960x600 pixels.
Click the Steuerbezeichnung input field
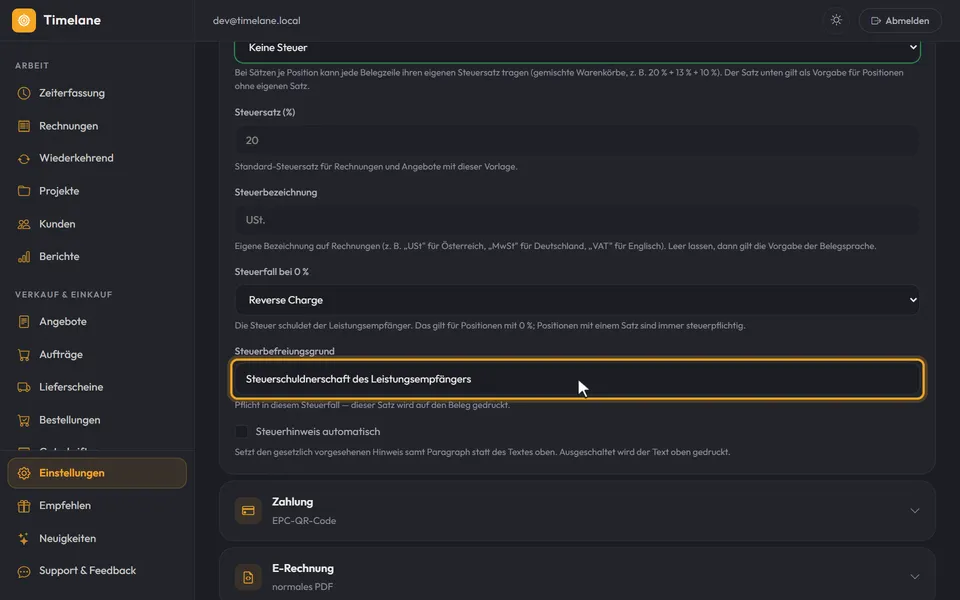[576, 220]
